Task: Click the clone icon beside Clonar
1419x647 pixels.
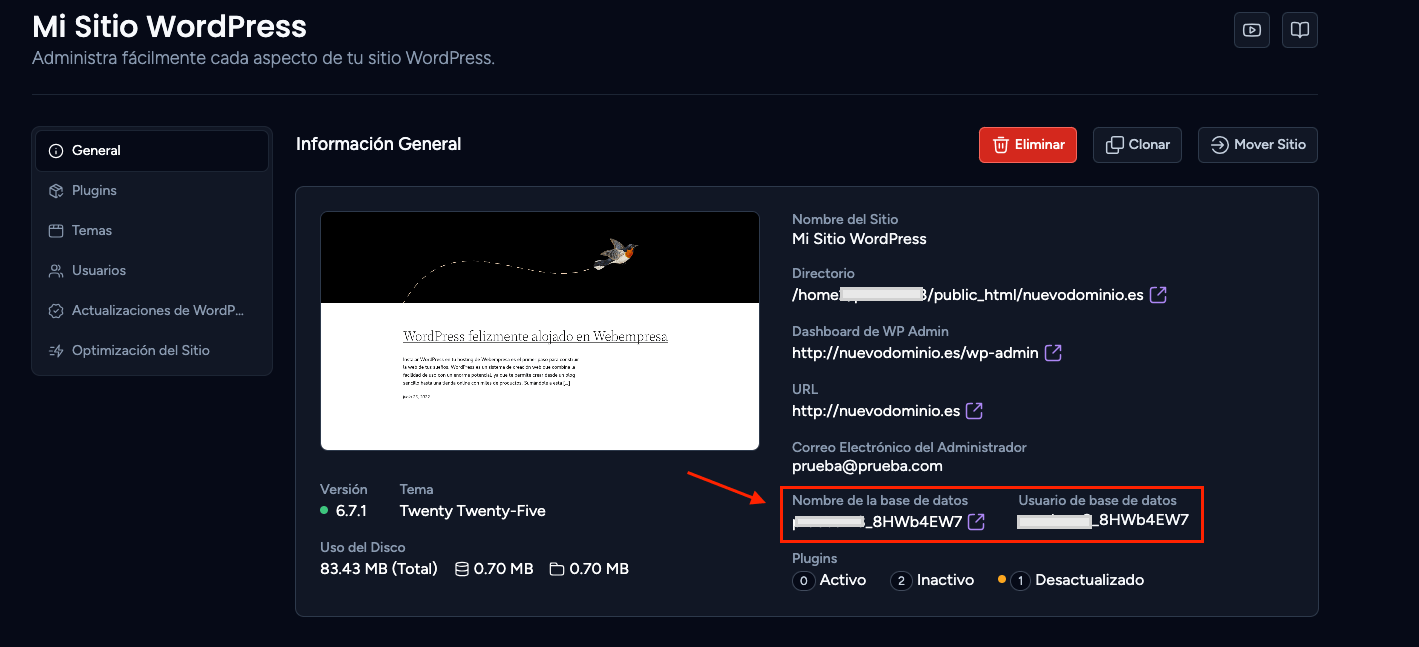Action: tap(1115, 145)
